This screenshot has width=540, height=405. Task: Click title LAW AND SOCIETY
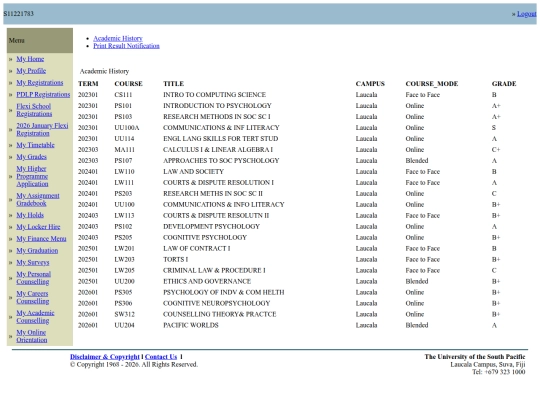point(194,172)
